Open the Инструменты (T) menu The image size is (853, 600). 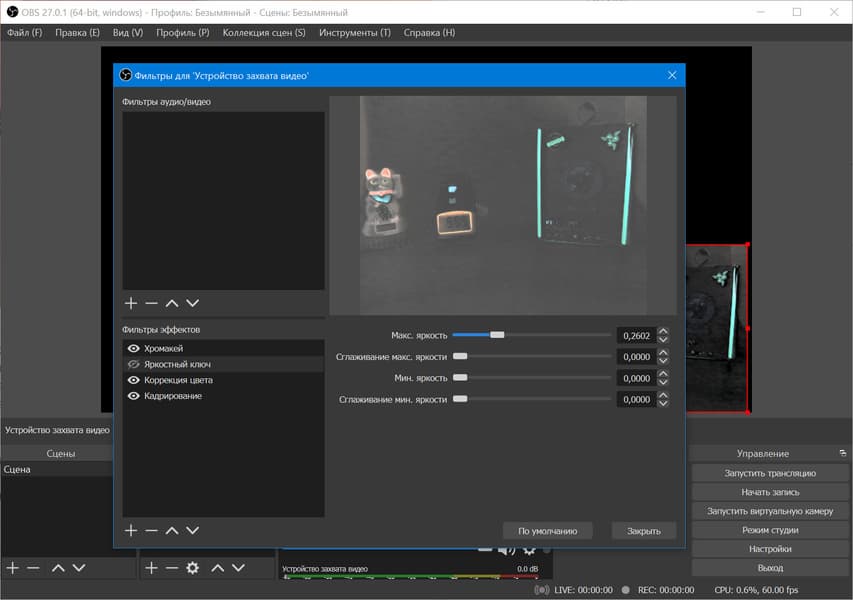(354, 33)
